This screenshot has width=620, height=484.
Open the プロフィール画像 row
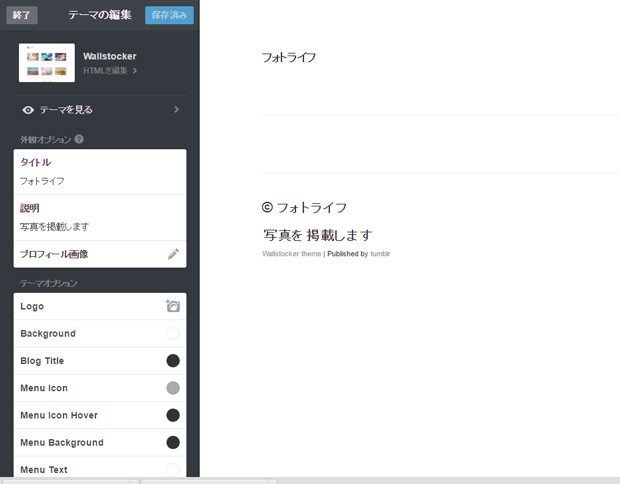point(100,254)
